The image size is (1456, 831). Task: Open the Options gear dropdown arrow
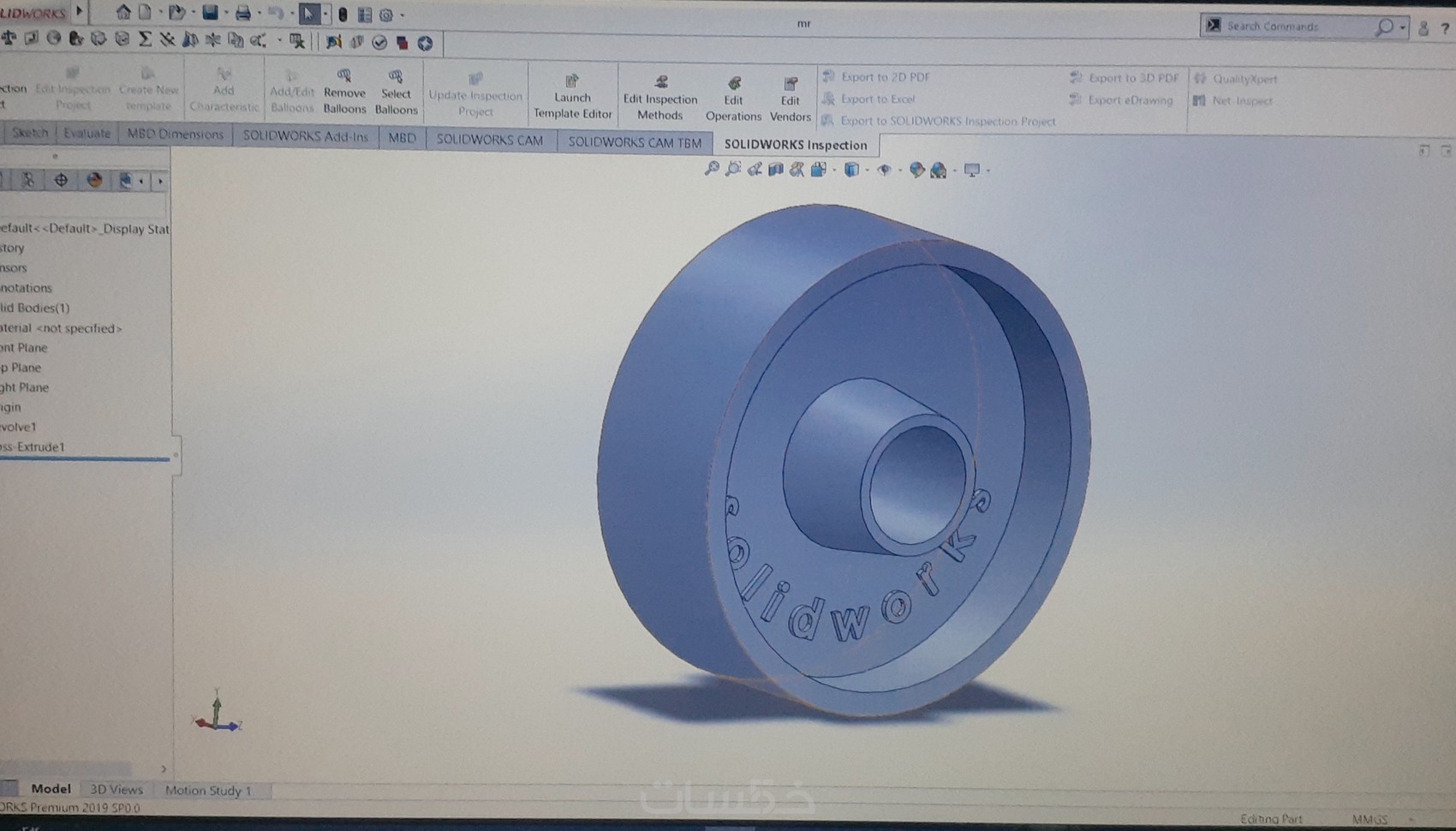[x=402, y=15]
